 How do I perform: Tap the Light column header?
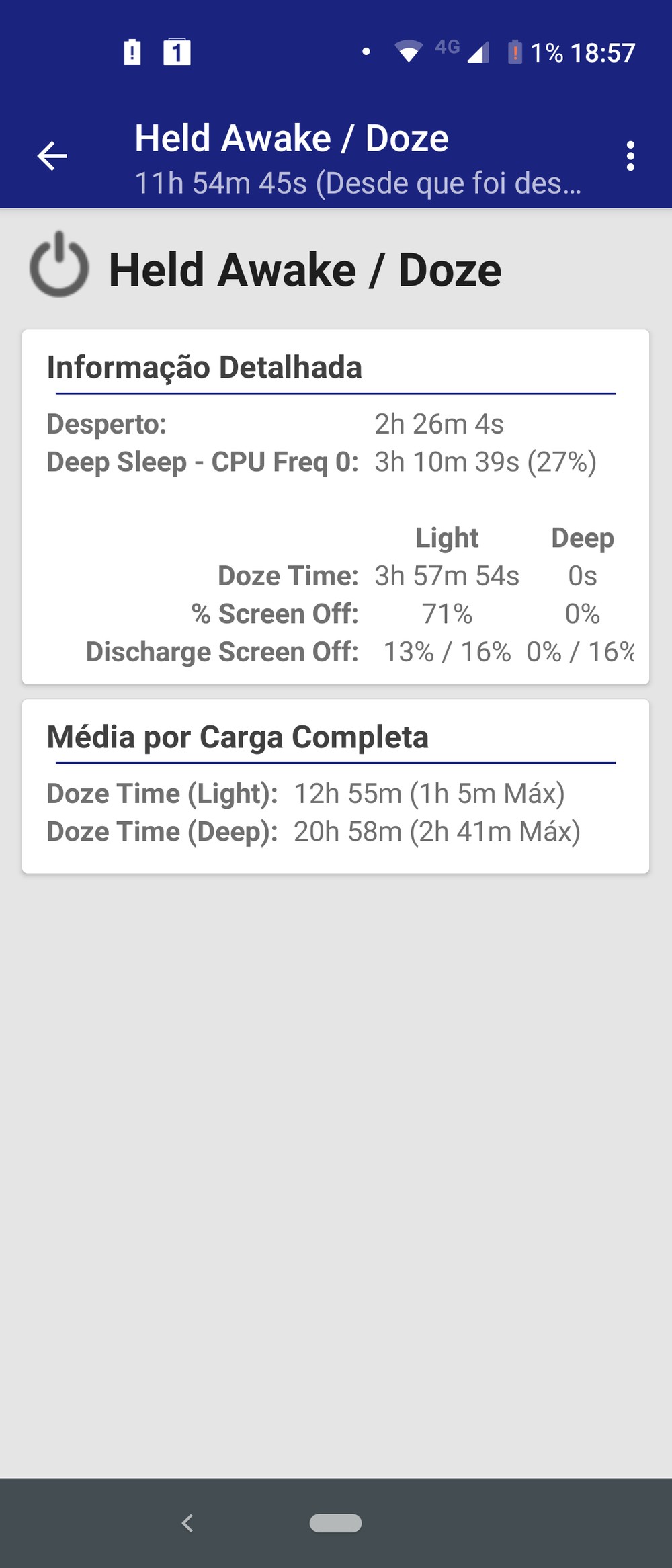[x=447, y=538]
